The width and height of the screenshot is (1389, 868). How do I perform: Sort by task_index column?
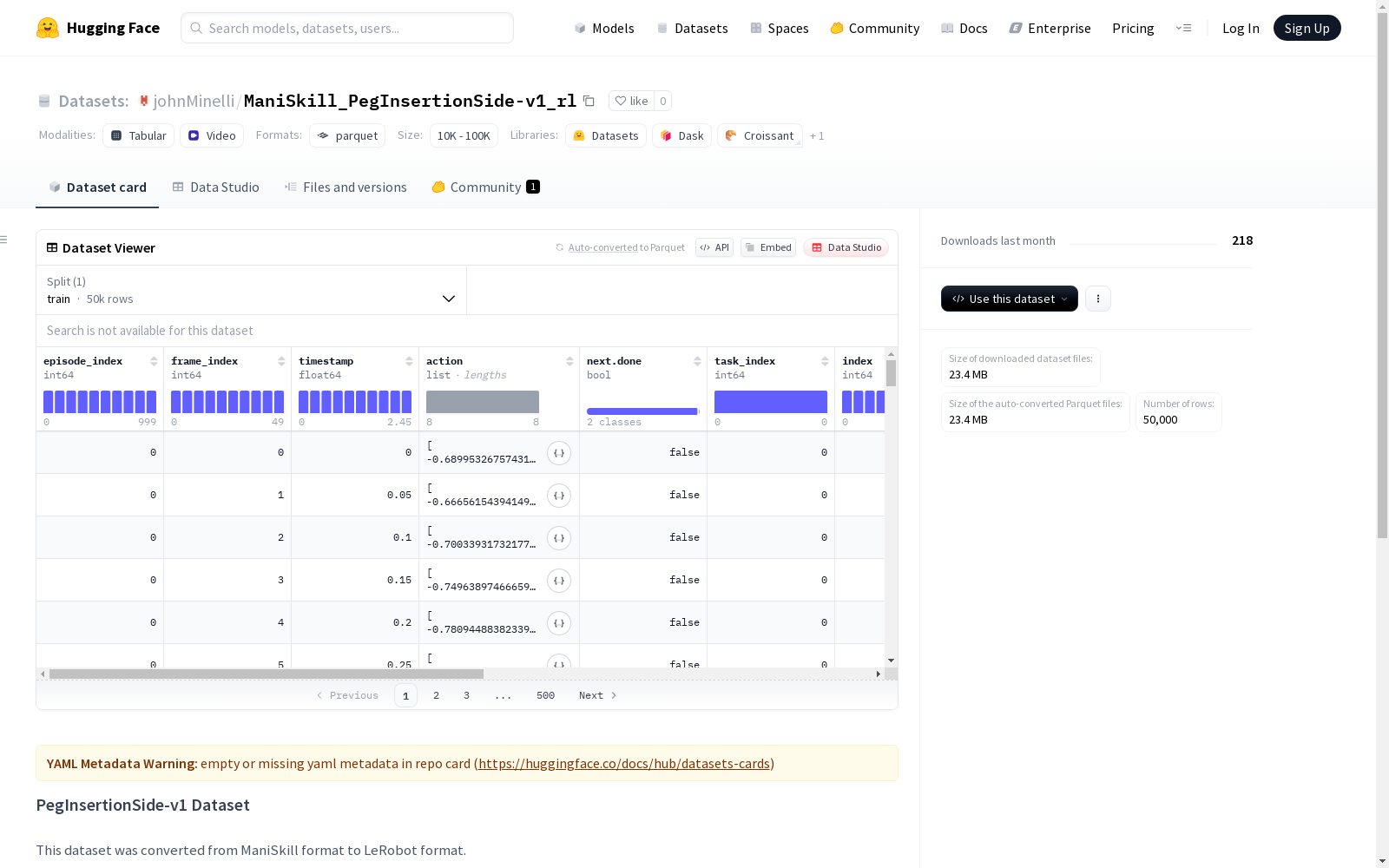(x=825, y=361)
